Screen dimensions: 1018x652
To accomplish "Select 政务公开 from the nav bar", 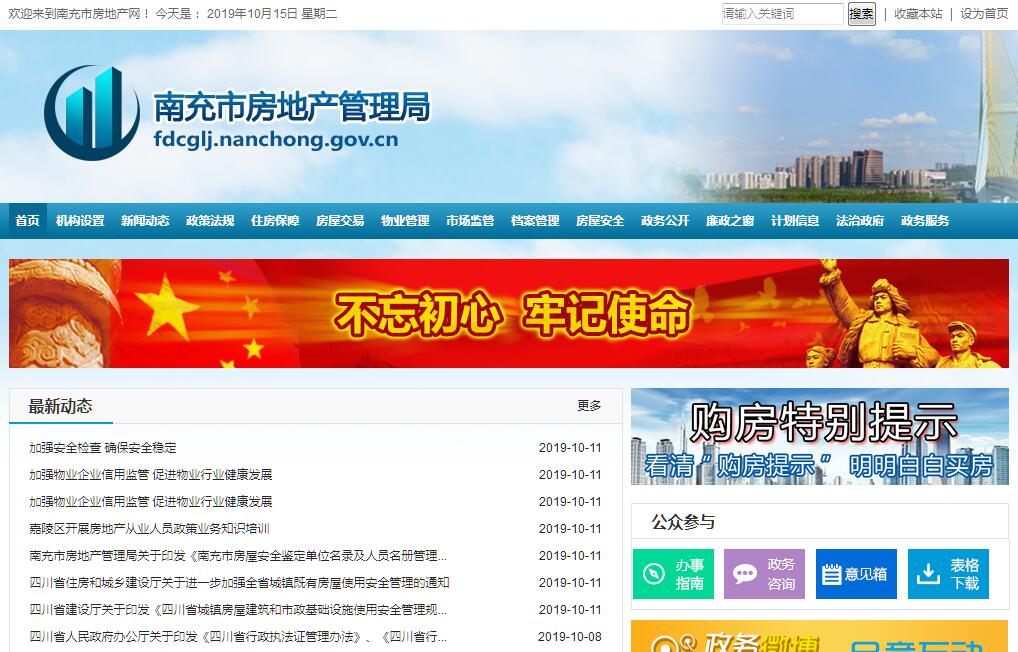I will pyautogui.click(x=665, y=221).
